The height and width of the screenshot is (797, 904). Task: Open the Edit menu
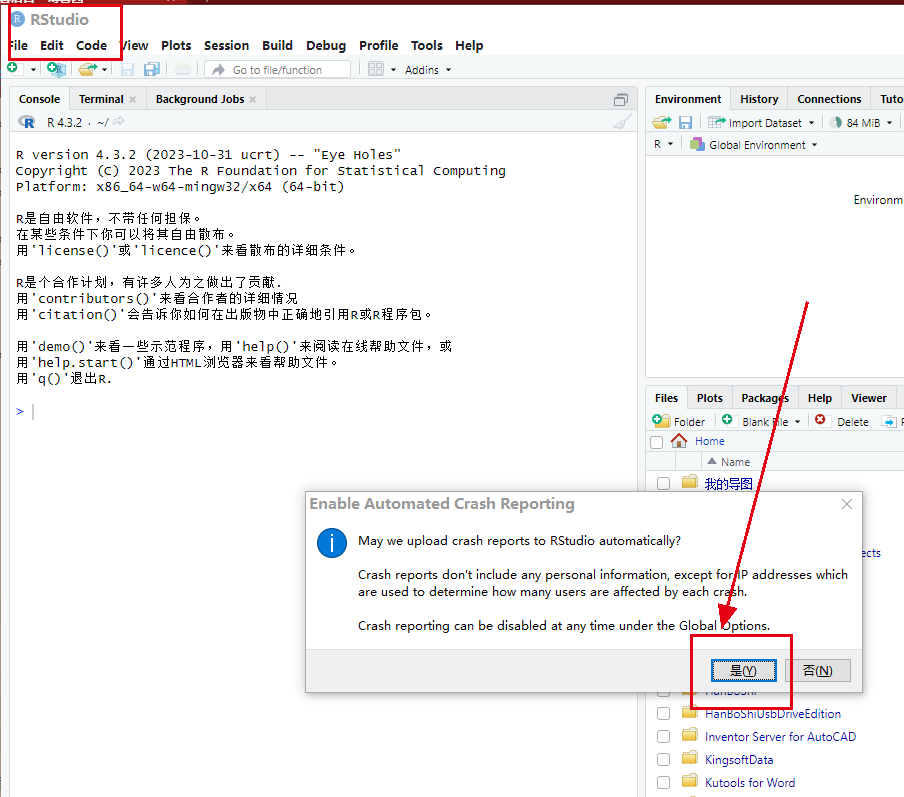point(52,45)
